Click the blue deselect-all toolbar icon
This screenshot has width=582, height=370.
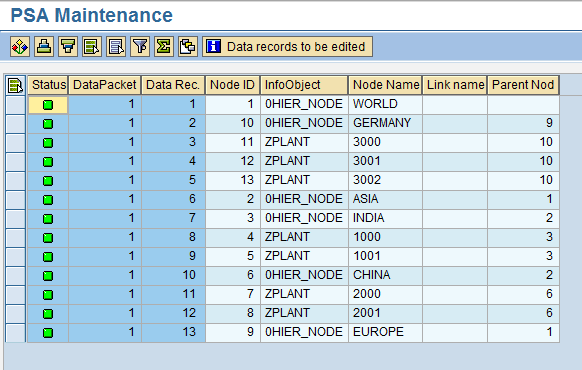[116, 47]
